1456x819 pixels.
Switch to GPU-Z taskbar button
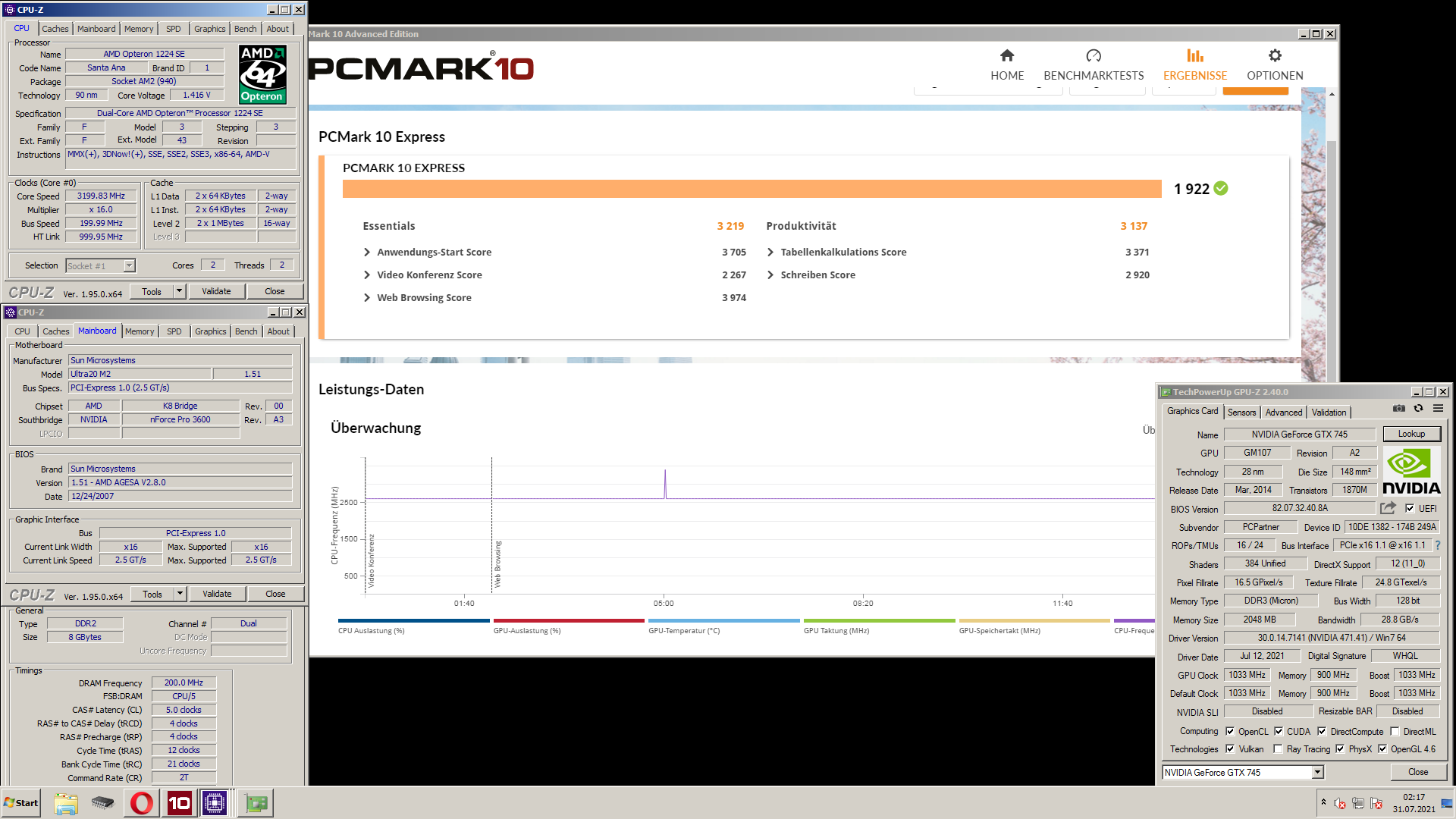[256, 803]
